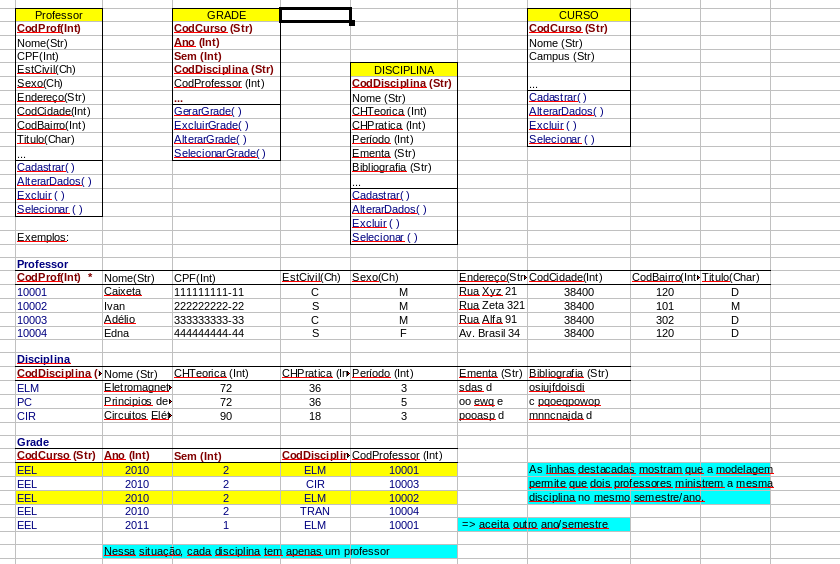Click the CPF cell 111111111-11

pos(209,291)
